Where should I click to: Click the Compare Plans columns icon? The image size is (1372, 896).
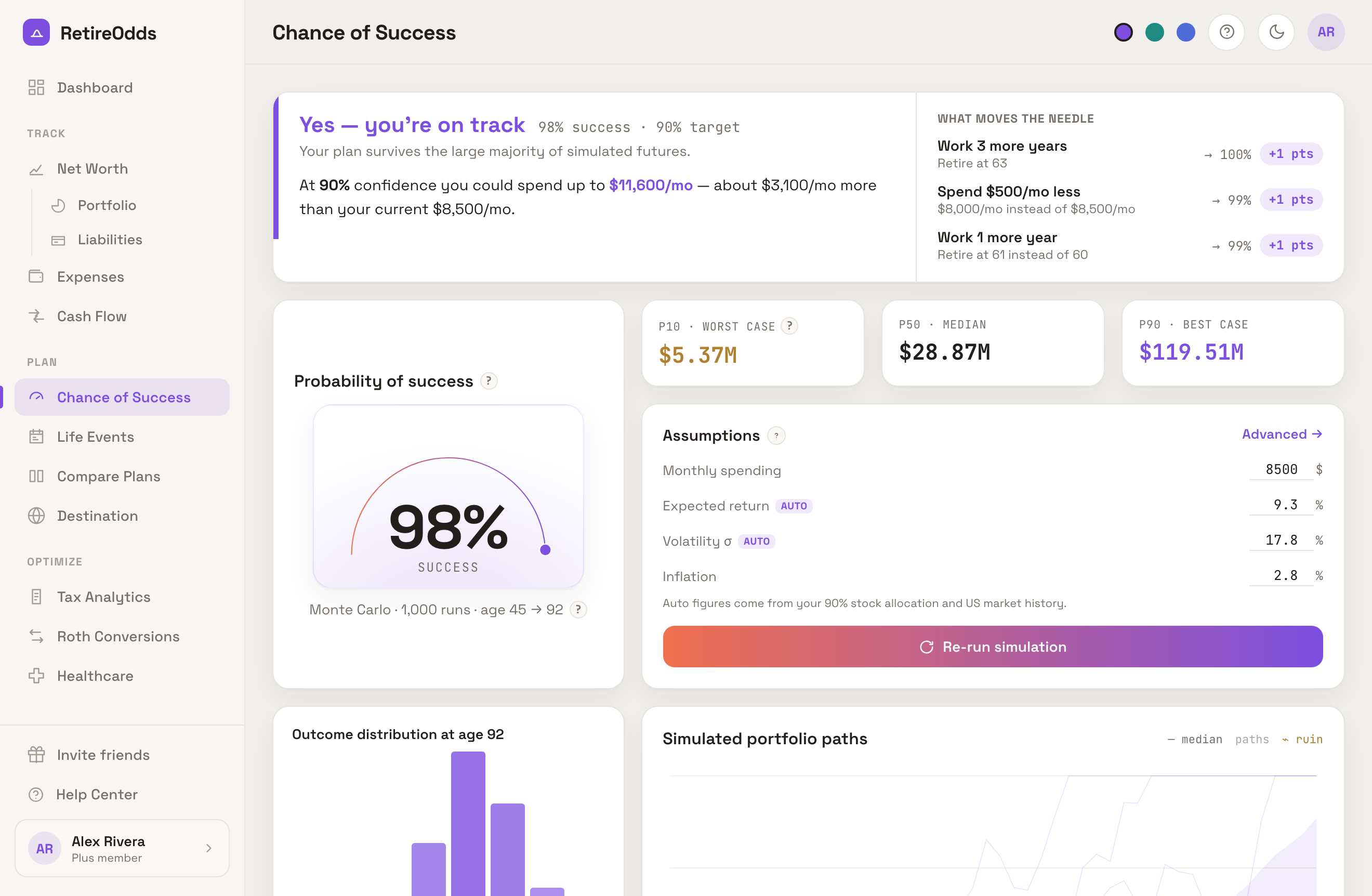[x=36, y=476]
